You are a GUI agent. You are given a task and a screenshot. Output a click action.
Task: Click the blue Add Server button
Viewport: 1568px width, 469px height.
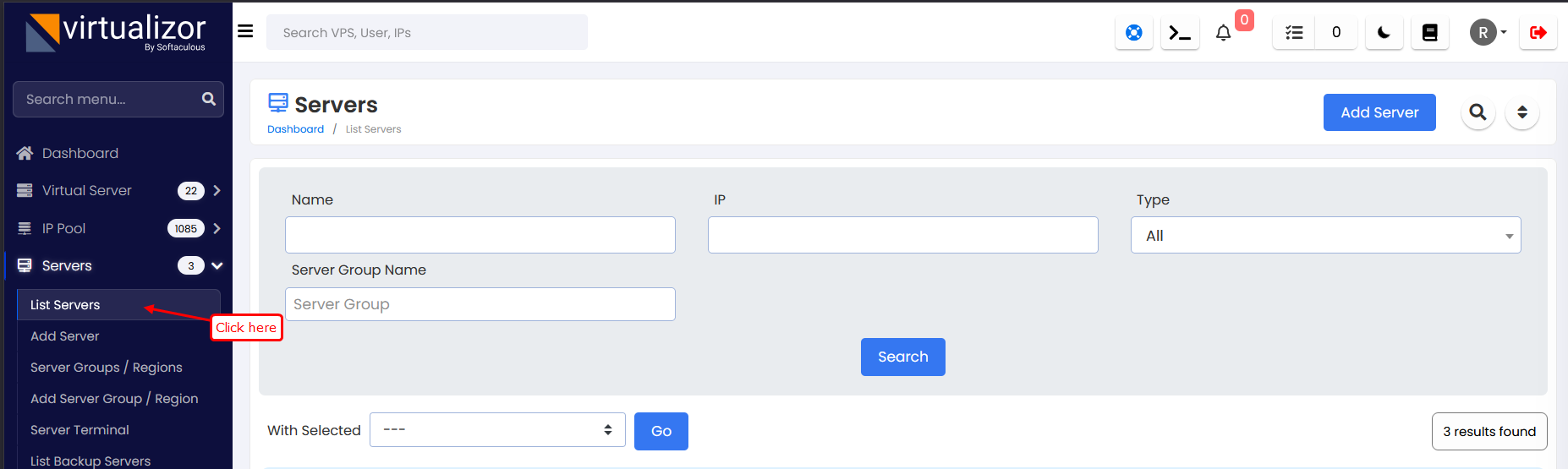point(1379,112)
